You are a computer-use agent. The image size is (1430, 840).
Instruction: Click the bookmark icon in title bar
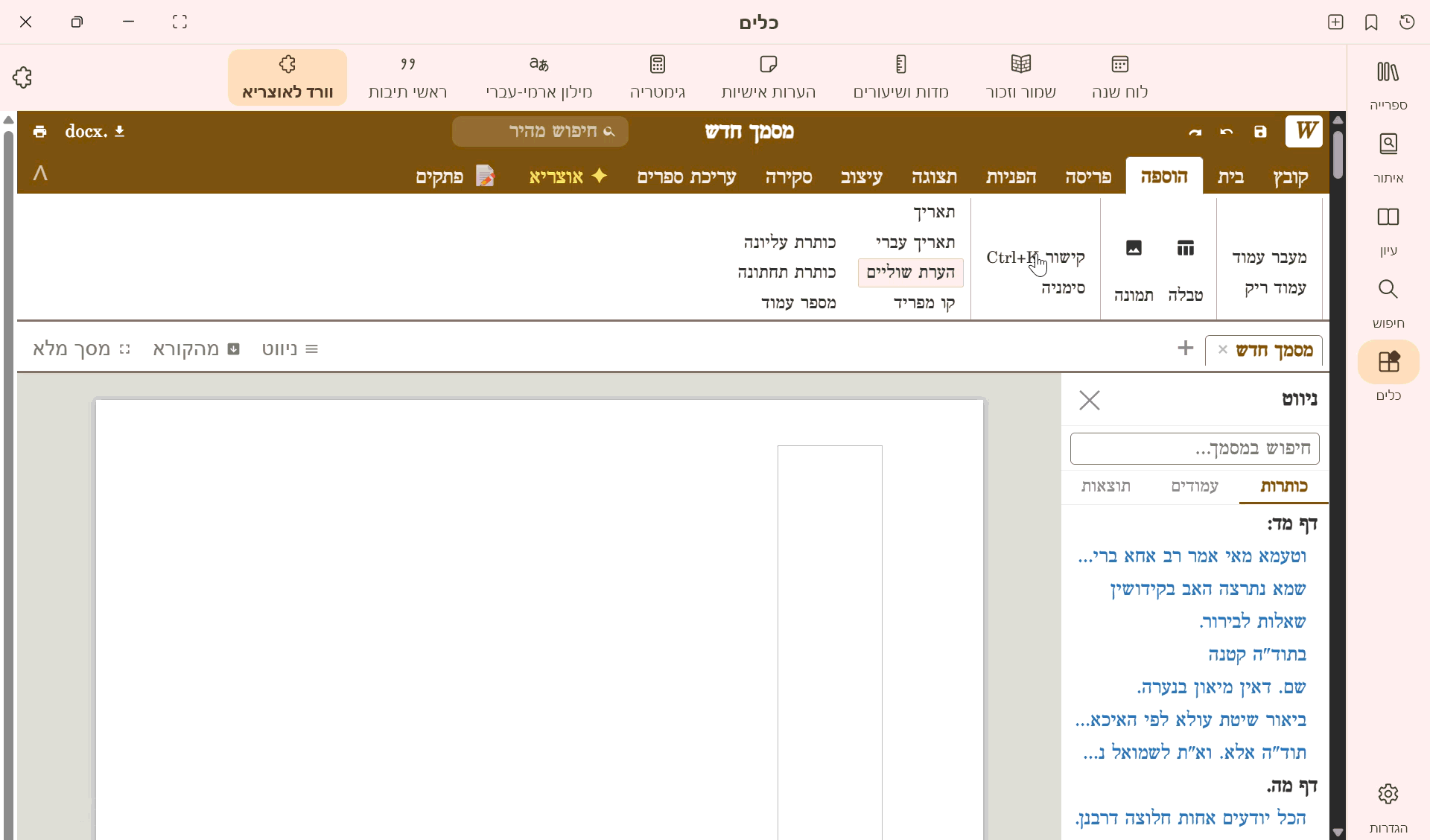1371,22
